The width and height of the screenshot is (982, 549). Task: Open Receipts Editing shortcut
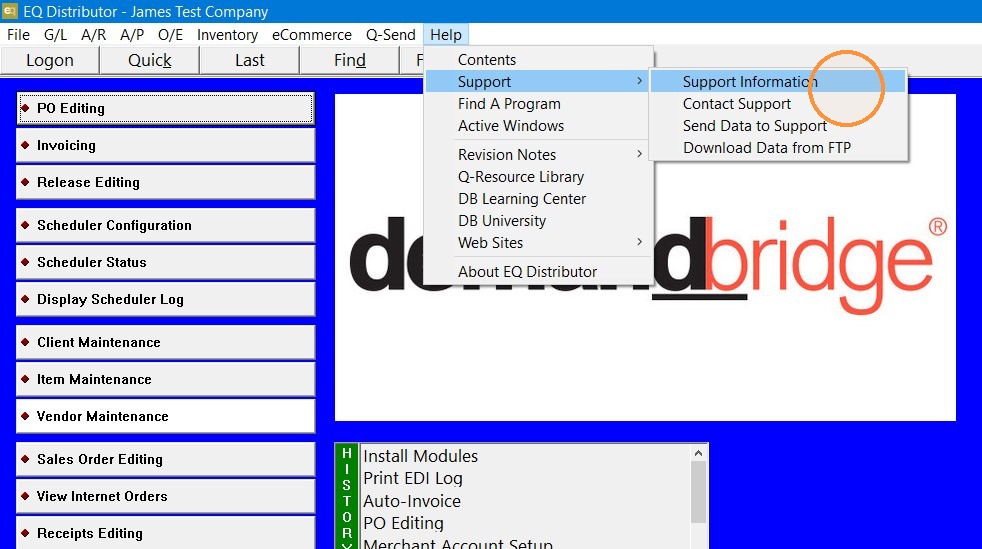pyautogui.click(x=165, y=533)
